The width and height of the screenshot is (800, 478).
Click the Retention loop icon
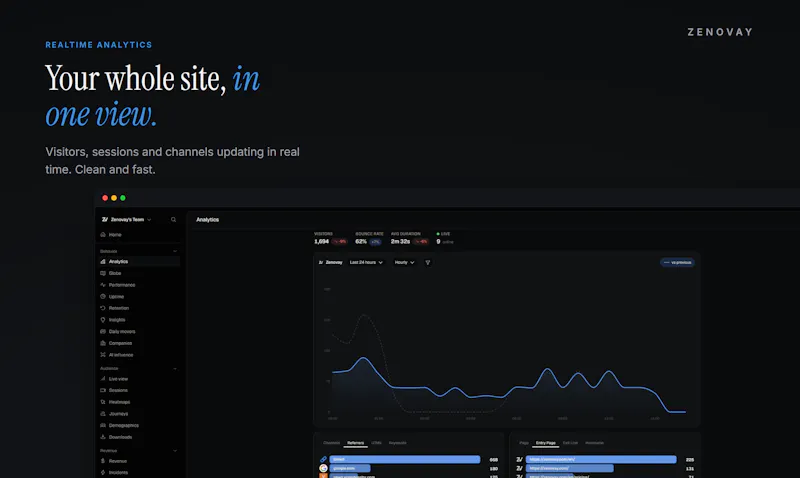click(x=103, y=308)
